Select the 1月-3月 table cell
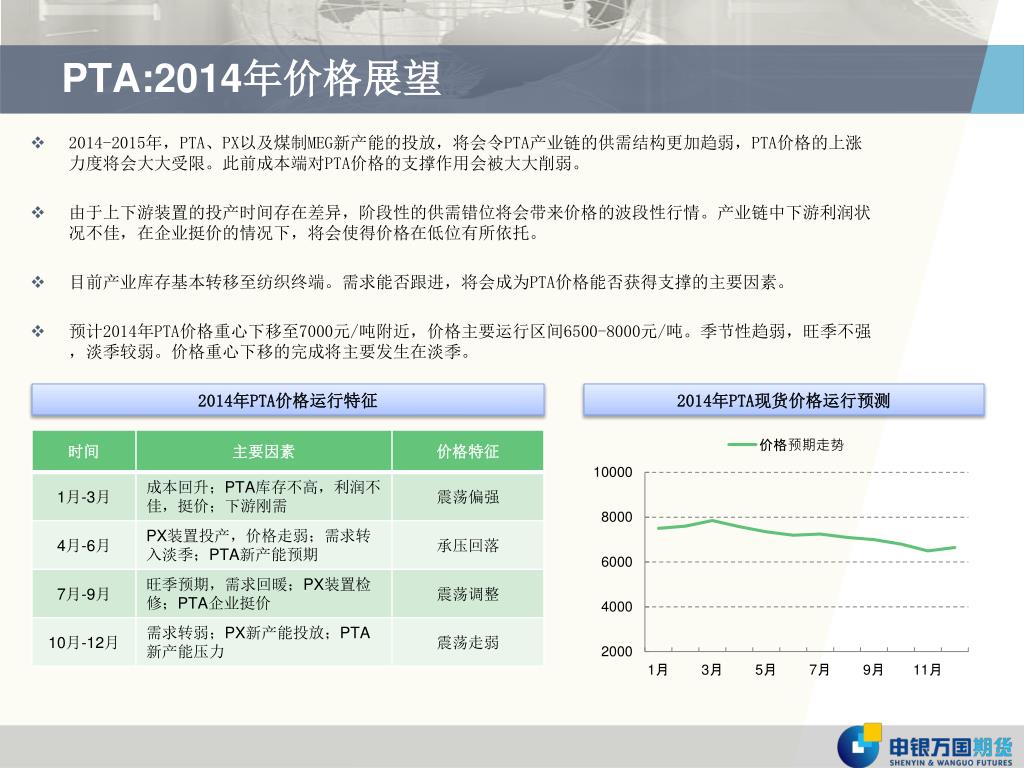 (84, 497)
